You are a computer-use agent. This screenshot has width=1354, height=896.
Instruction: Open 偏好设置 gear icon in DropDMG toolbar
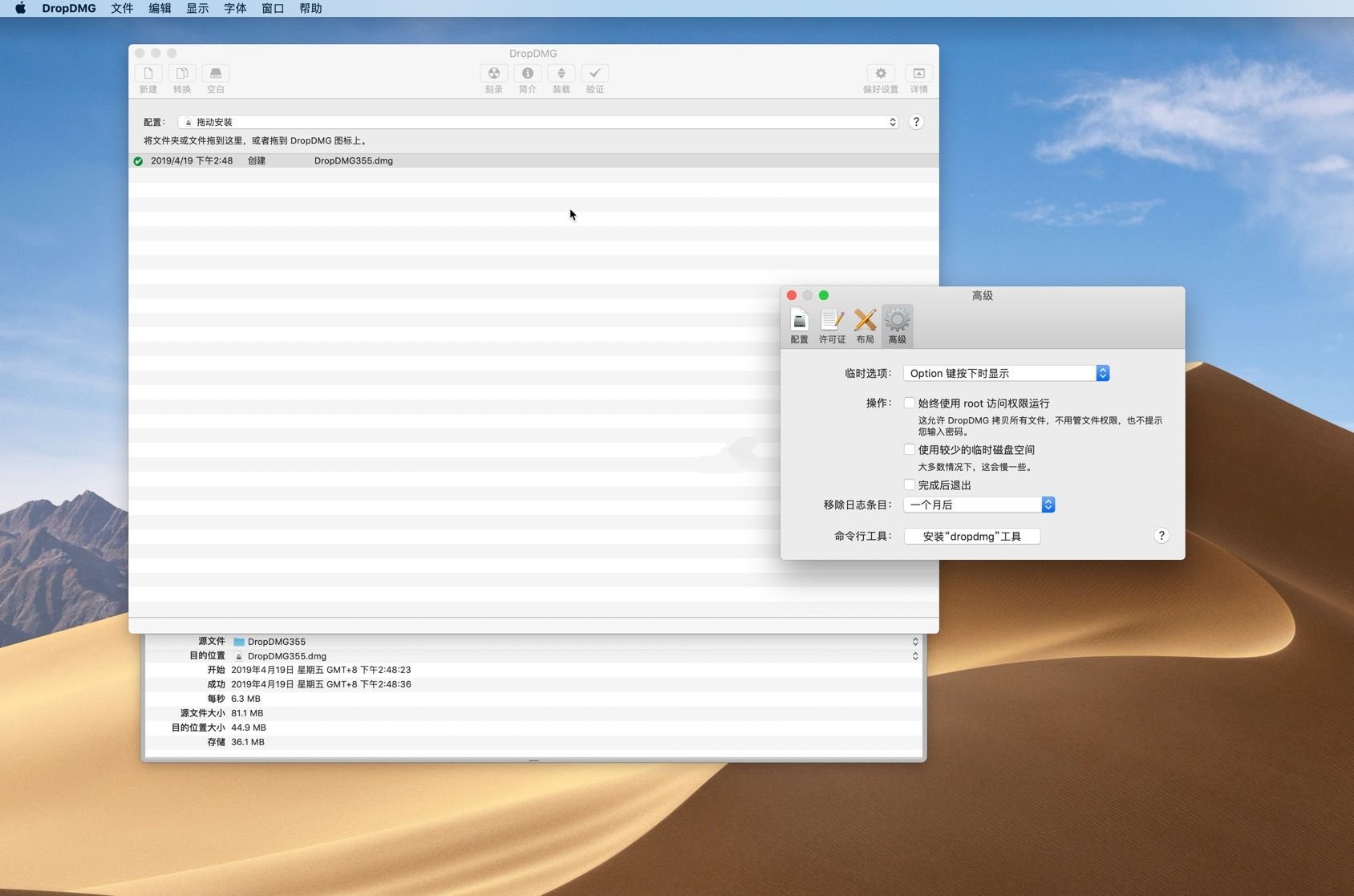click(881, 73)
